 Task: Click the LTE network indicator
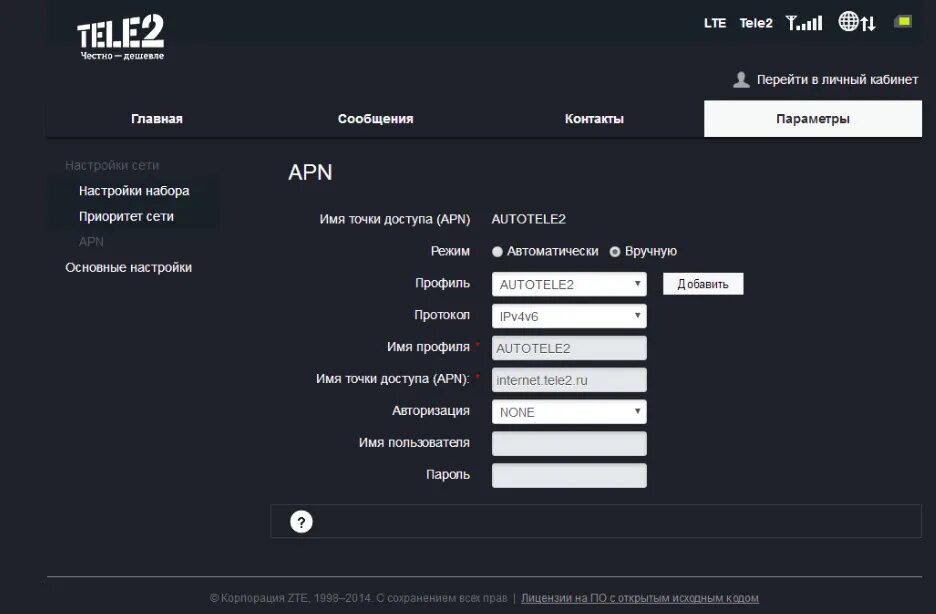(715, 23)
